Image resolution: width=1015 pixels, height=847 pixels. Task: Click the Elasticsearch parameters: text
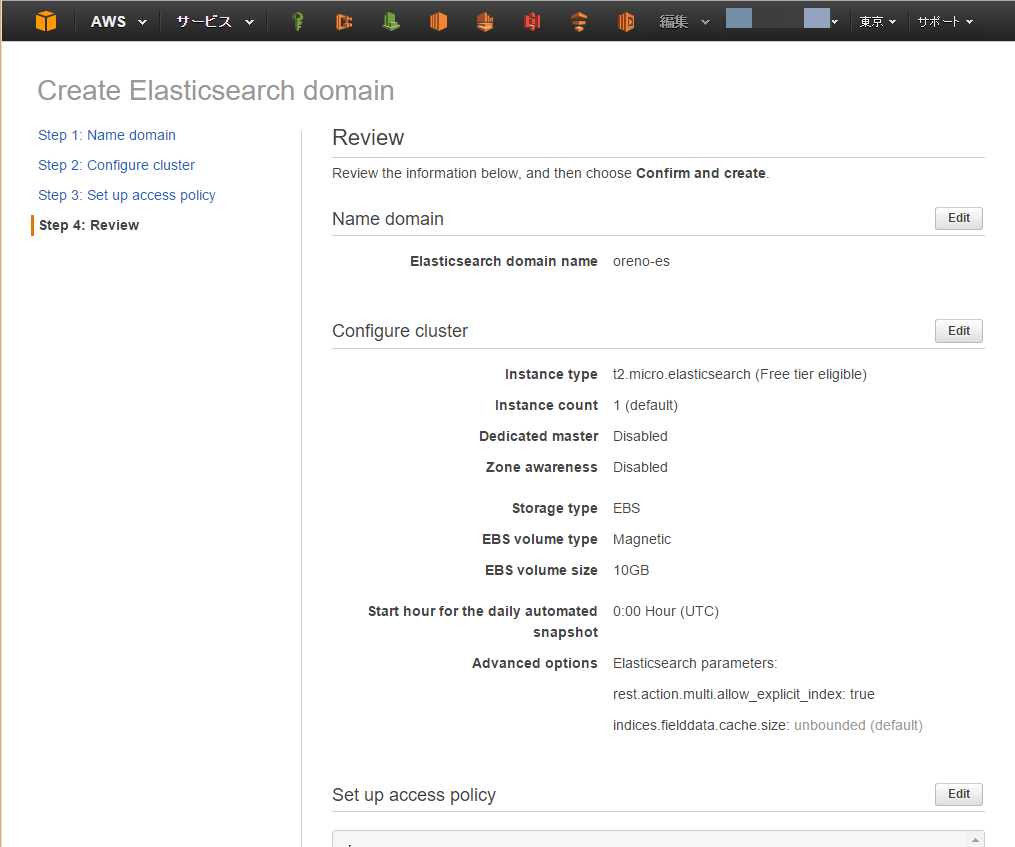coord(695,663)
